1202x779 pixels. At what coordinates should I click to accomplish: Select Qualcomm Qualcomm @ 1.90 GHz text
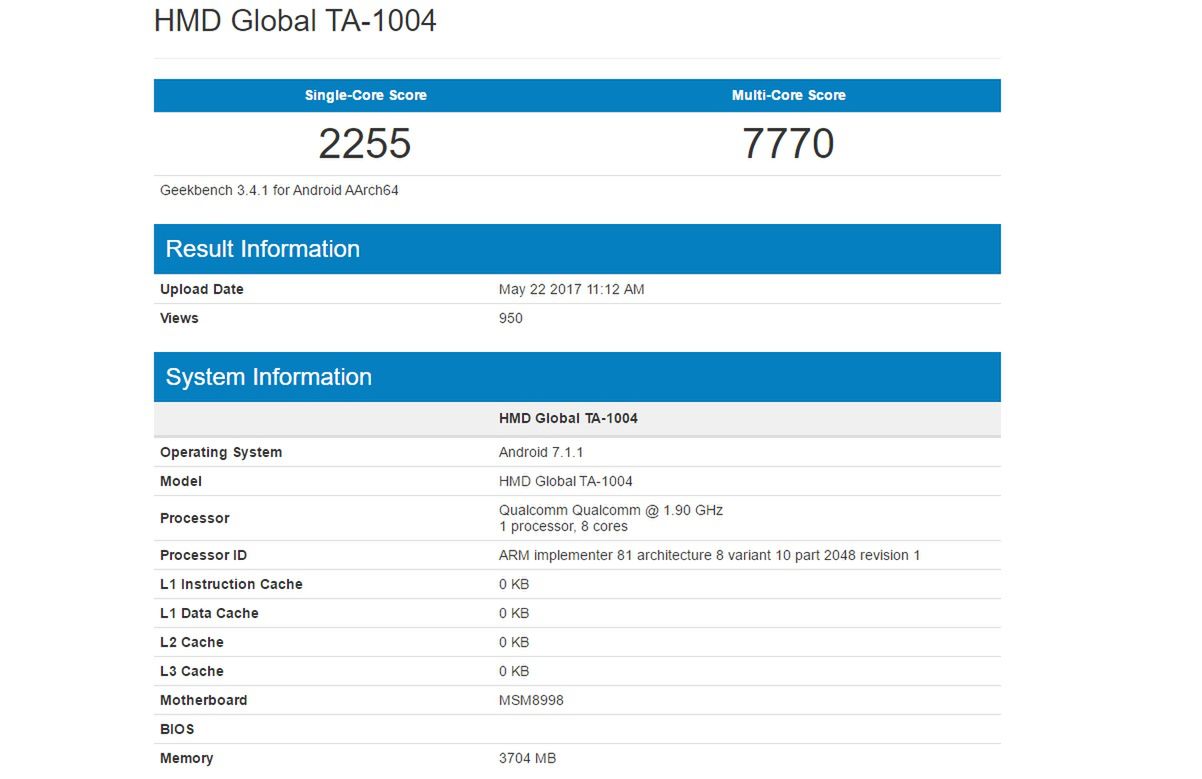tap(611, 510)
